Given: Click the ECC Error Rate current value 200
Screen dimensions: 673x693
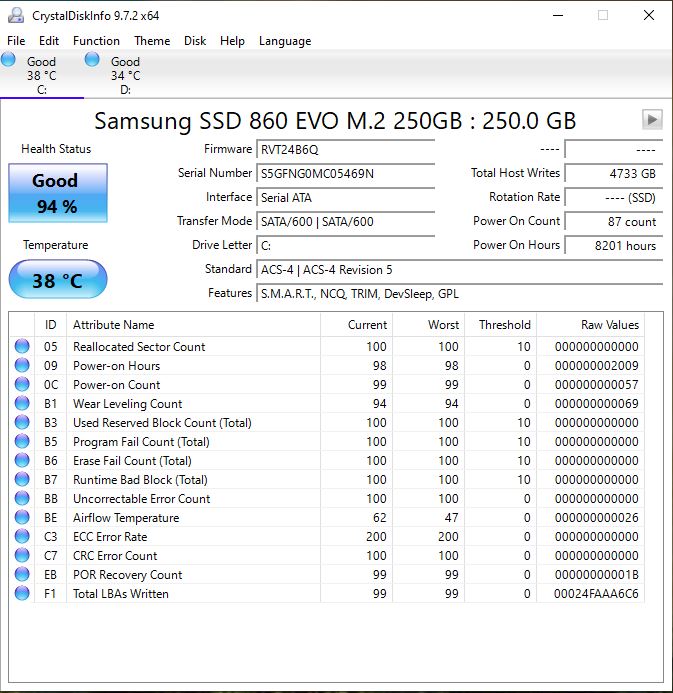Looking at the screenshot, I should [x=376, y=537].
